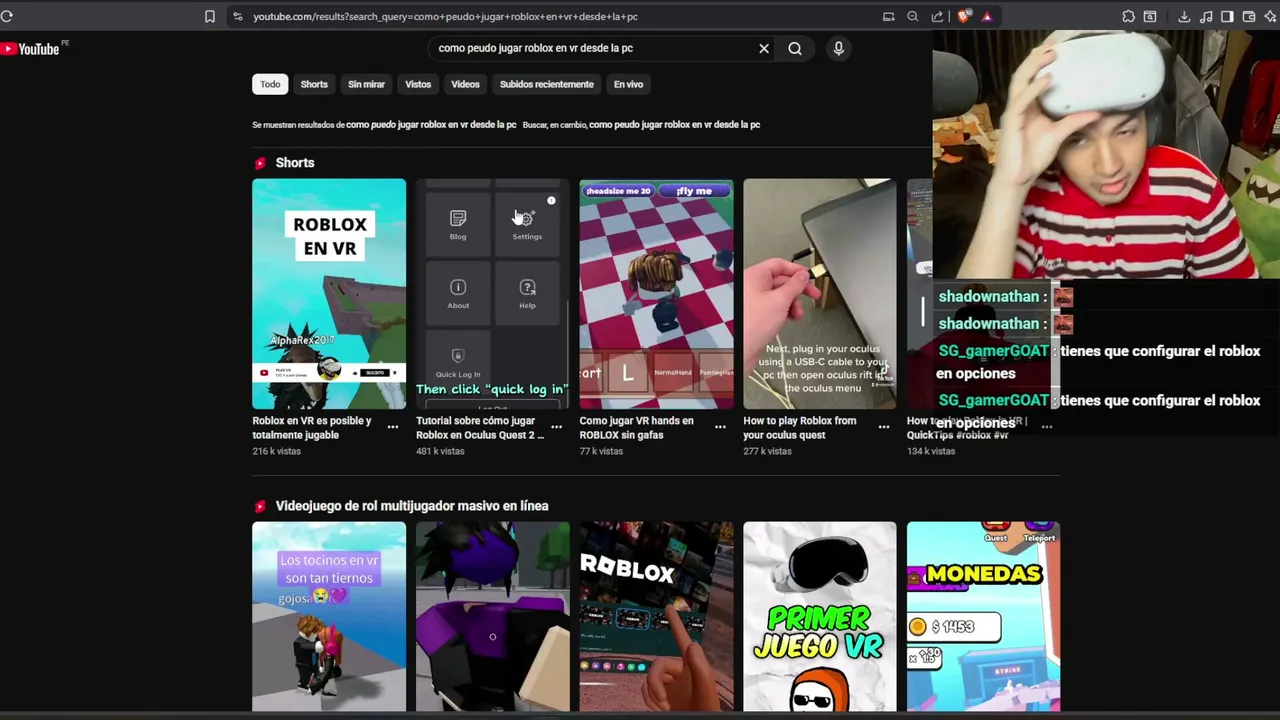The image size is (1280, 720).
Task: Open more options for 'Como jugar VR hands' Short
Action: click(720, 427)
